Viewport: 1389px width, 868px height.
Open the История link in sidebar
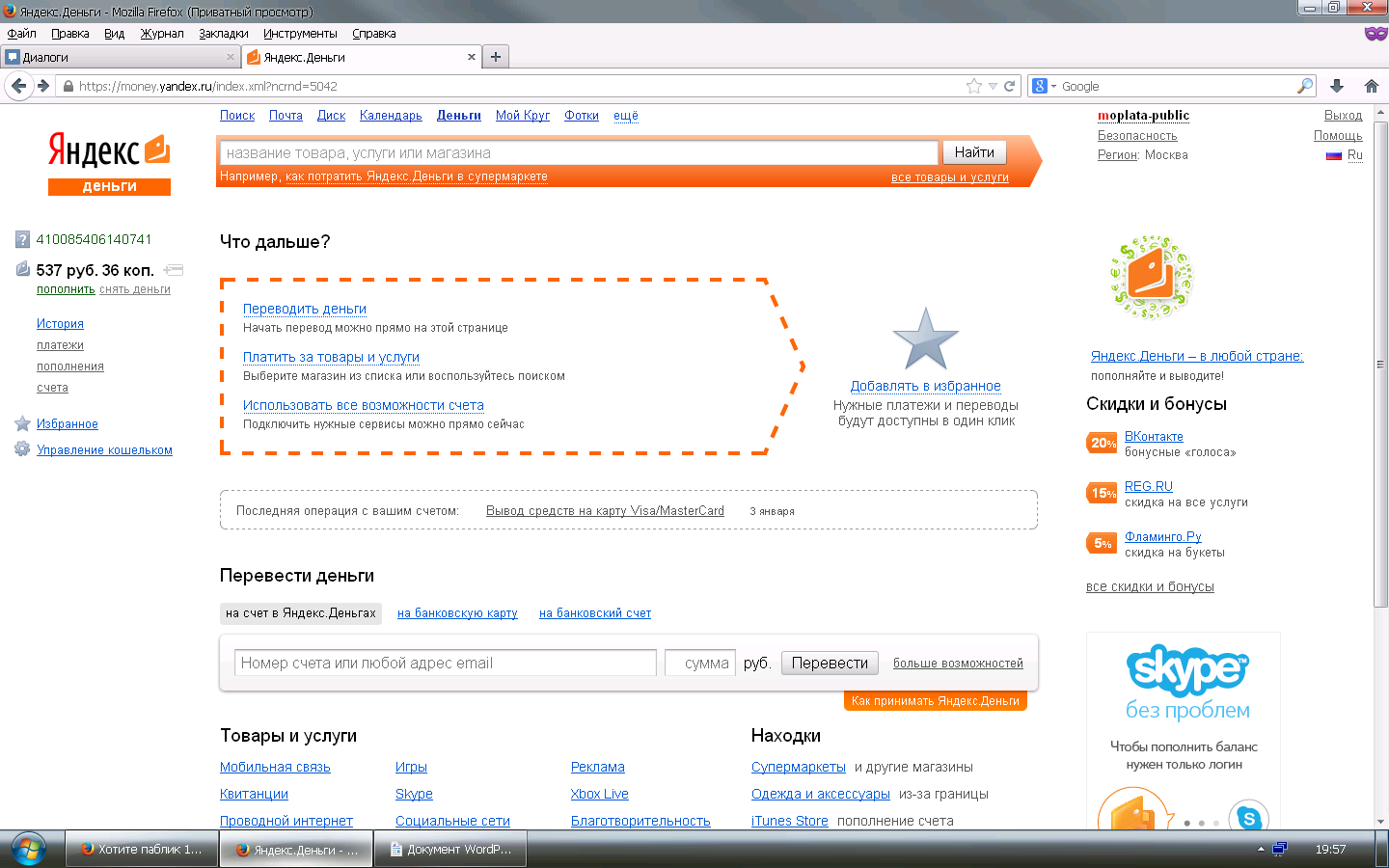pyautogui.click(x=60, y=324)
